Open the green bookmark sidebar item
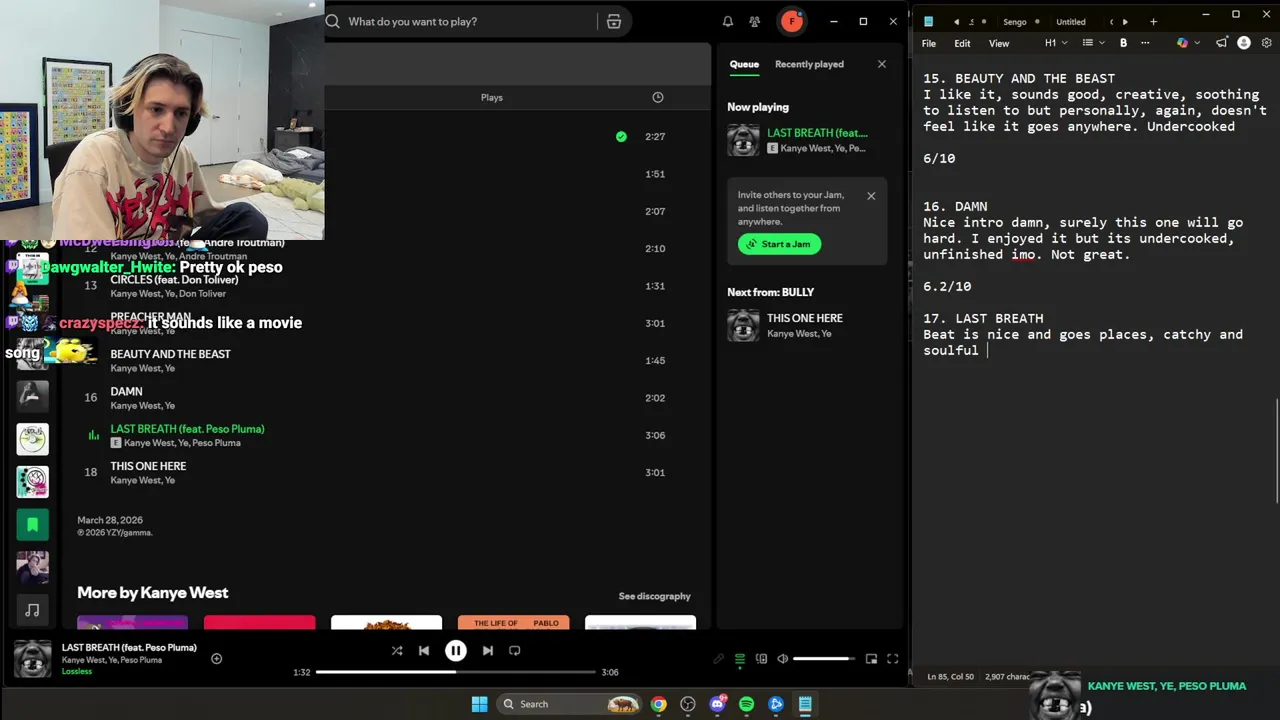The width and height of the screenshot is (1280, 720). click(x=32, y=524)
